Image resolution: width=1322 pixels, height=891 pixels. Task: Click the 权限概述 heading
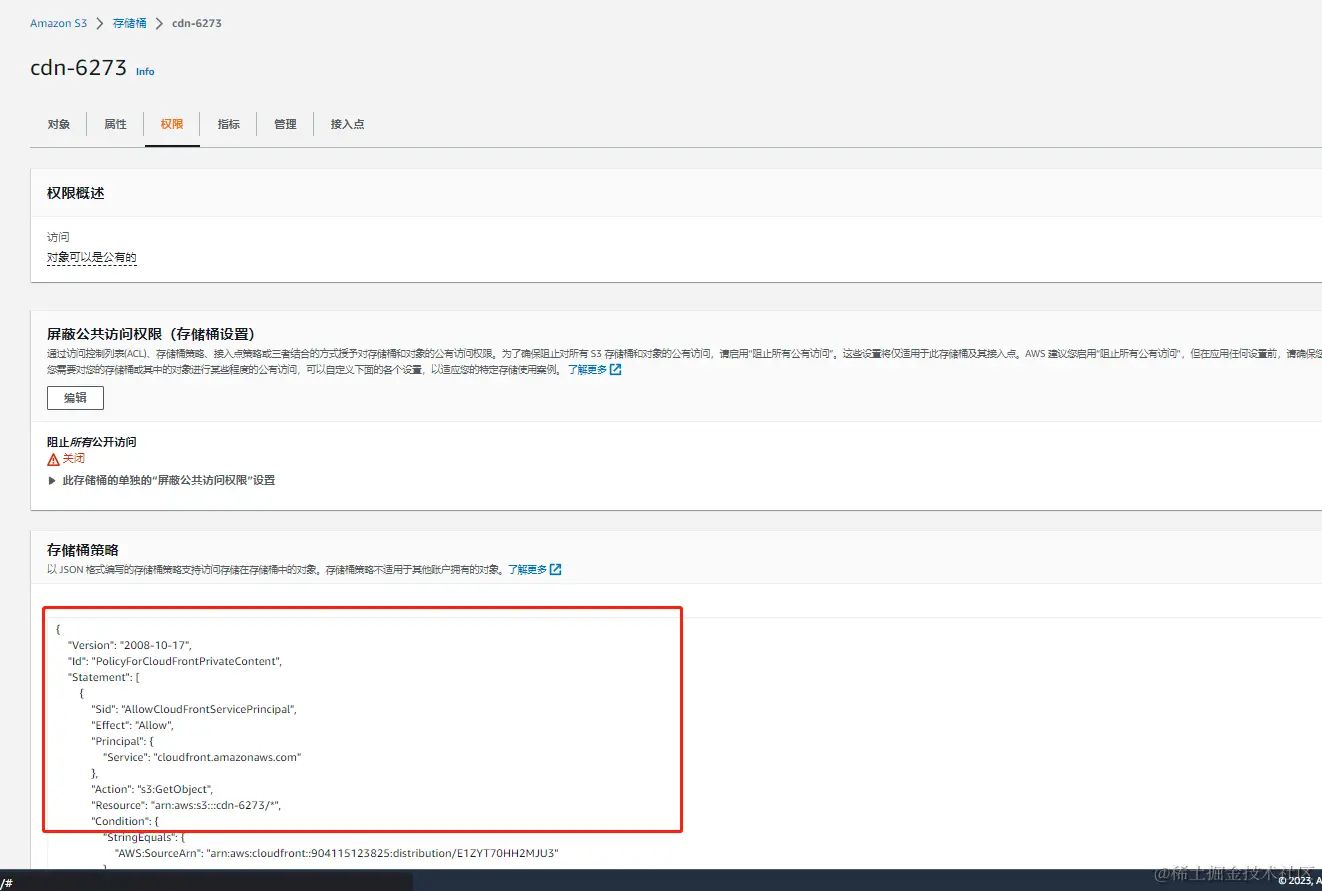pos(75,193)
